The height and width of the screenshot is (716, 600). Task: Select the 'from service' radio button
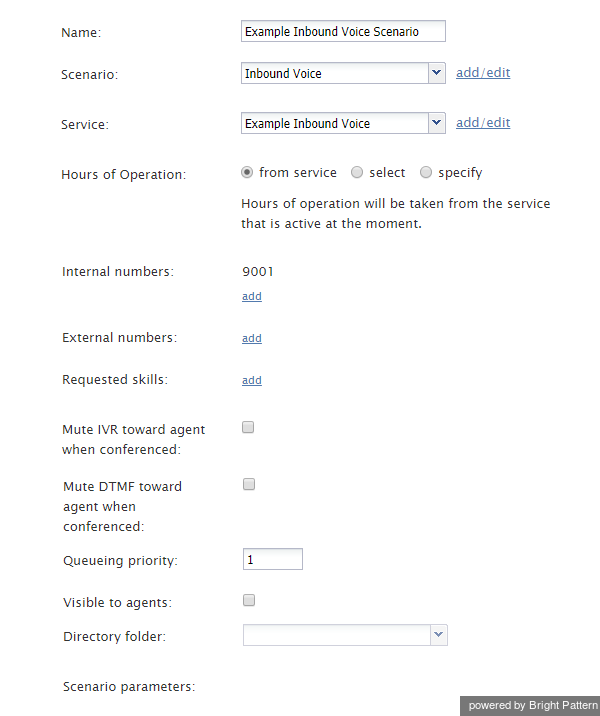point(248,172)
